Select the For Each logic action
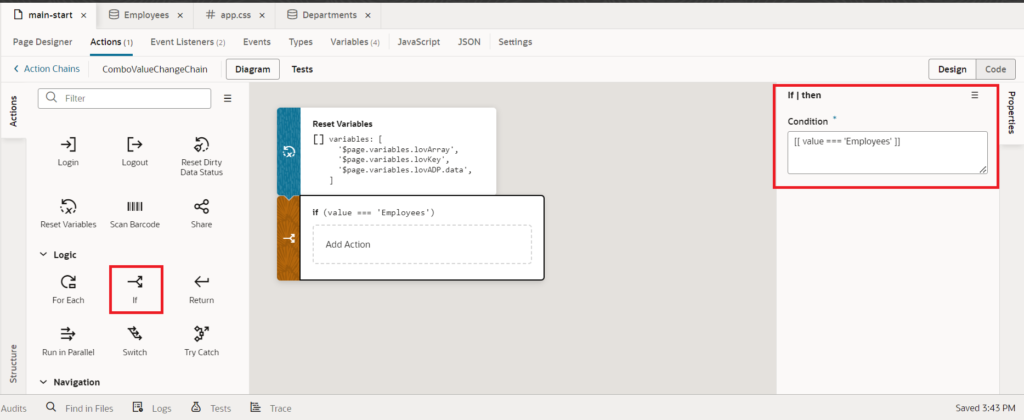The image size is (1024, 420). (68, 289)
